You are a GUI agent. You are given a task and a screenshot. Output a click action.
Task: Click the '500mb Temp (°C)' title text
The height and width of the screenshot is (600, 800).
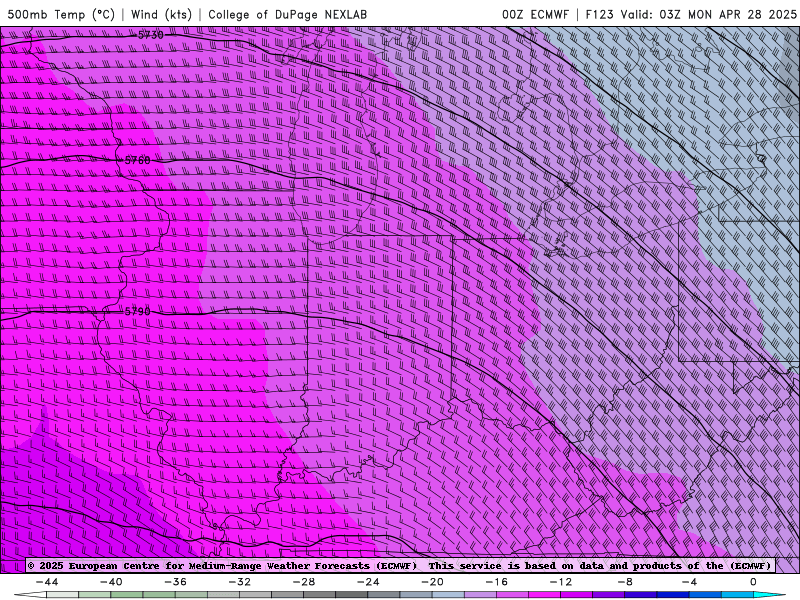point(61,14)
